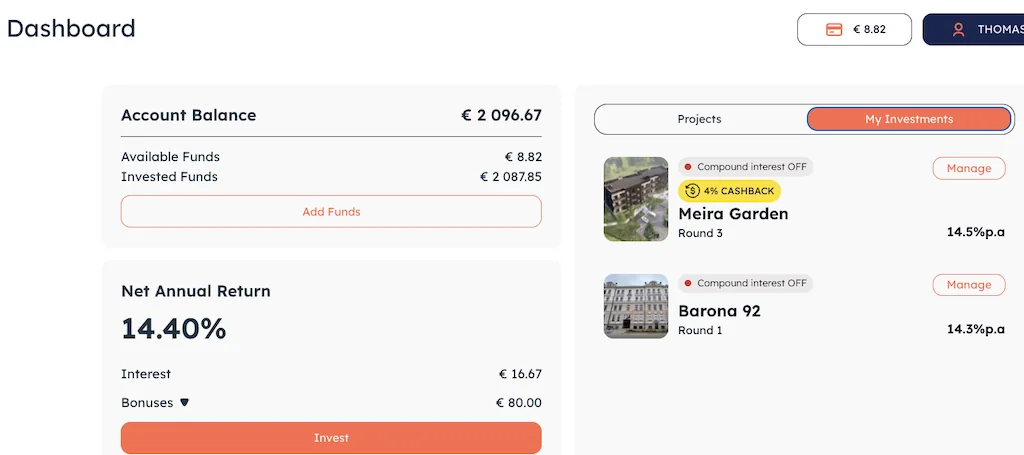Switch to the Projects tab

(x=700, y=119)
